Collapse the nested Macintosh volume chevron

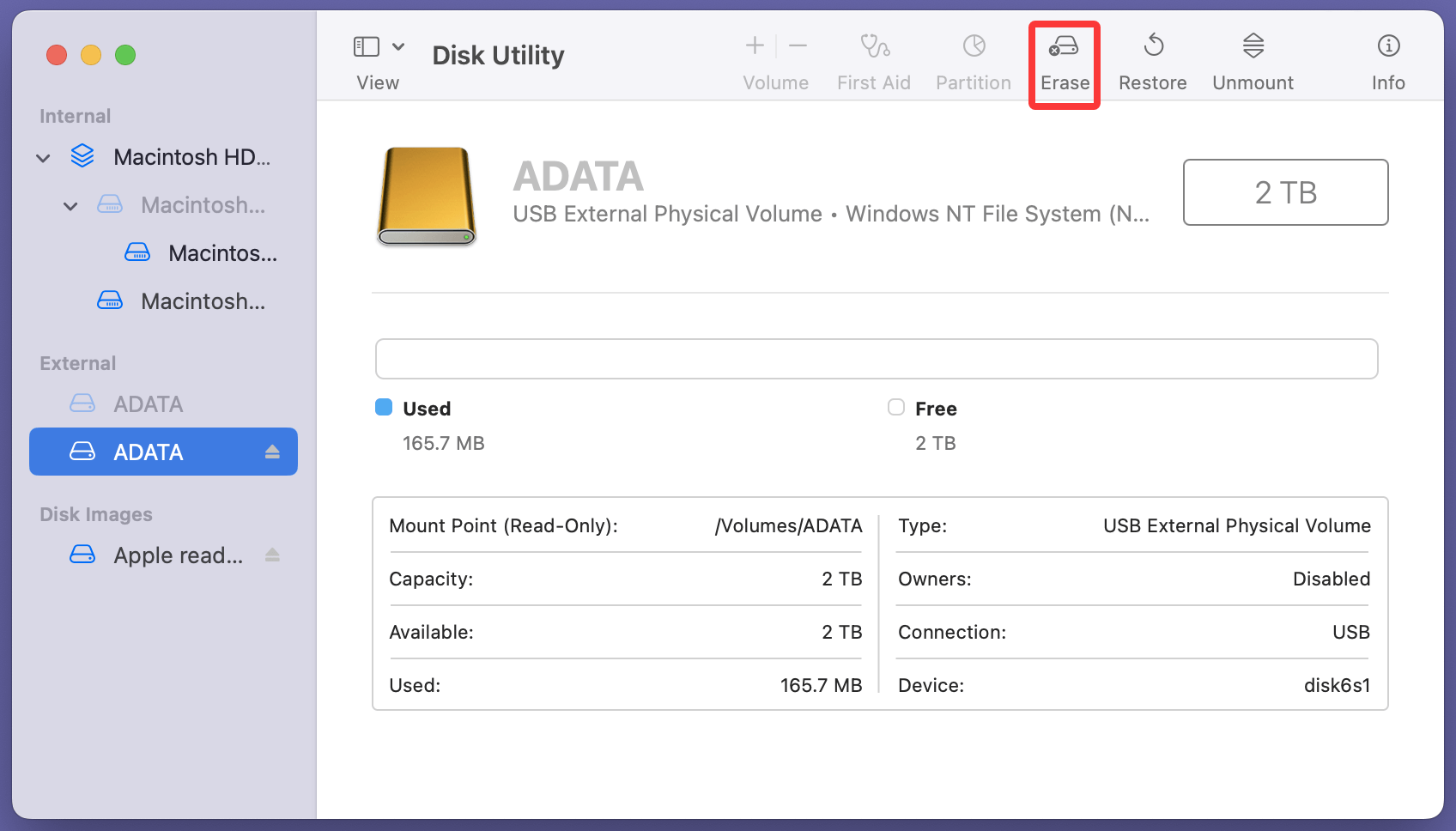tap(70, 205)
